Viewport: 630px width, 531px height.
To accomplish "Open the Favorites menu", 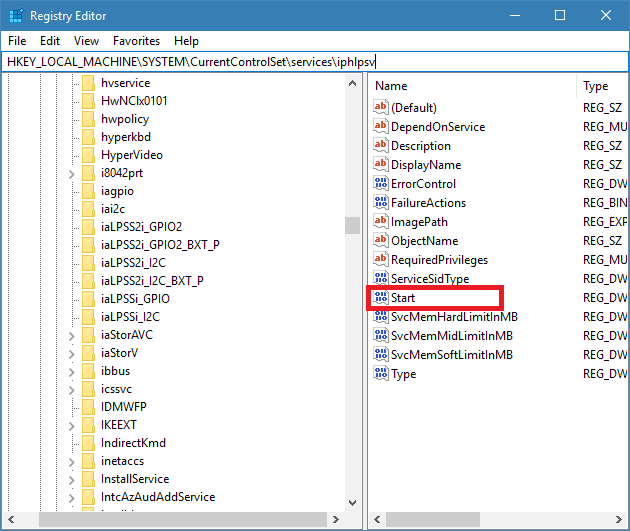I will click(136, 41).
